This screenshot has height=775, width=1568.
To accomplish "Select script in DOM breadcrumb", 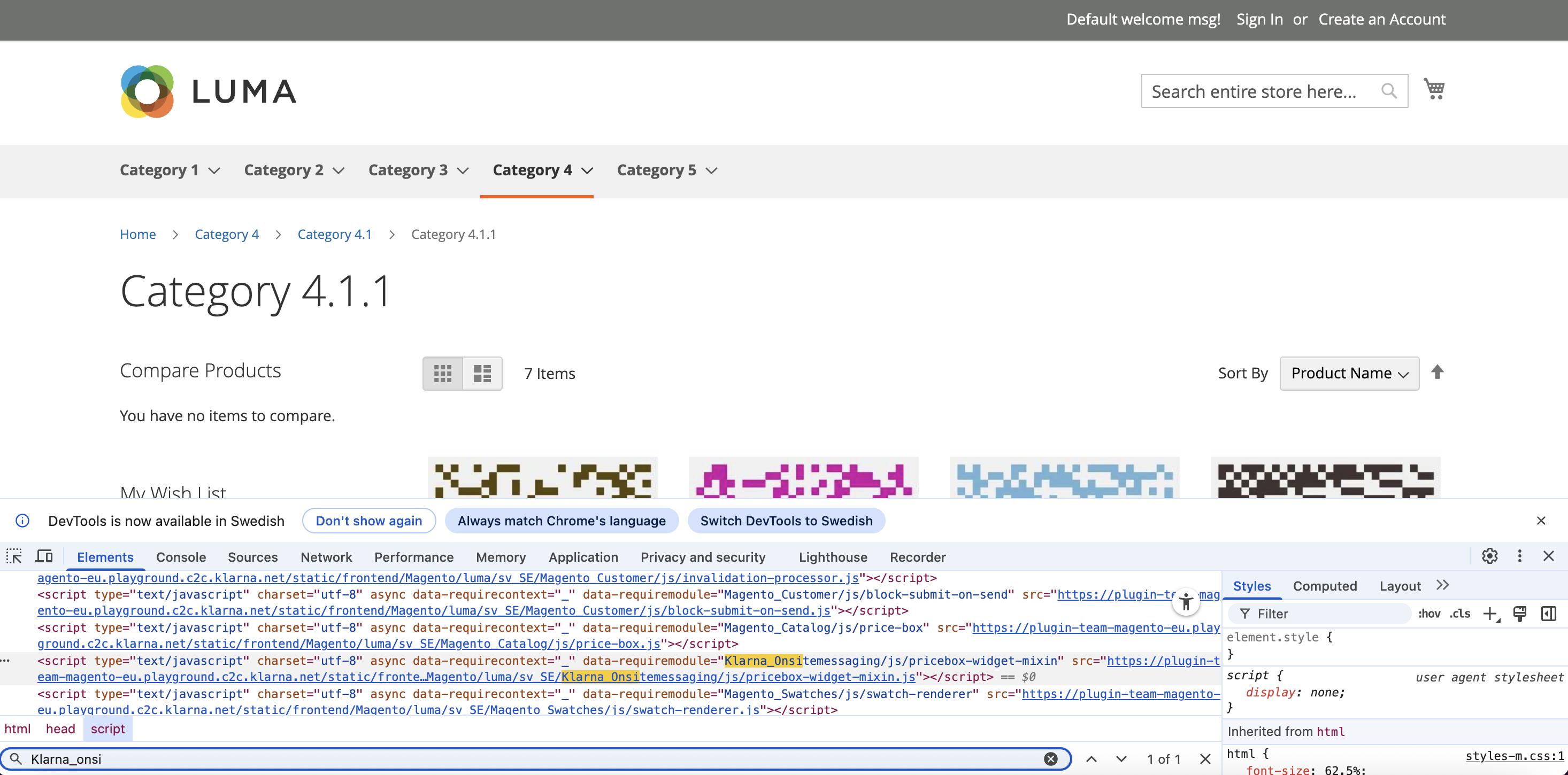I will pyautogui.click(x=107, y=729).
